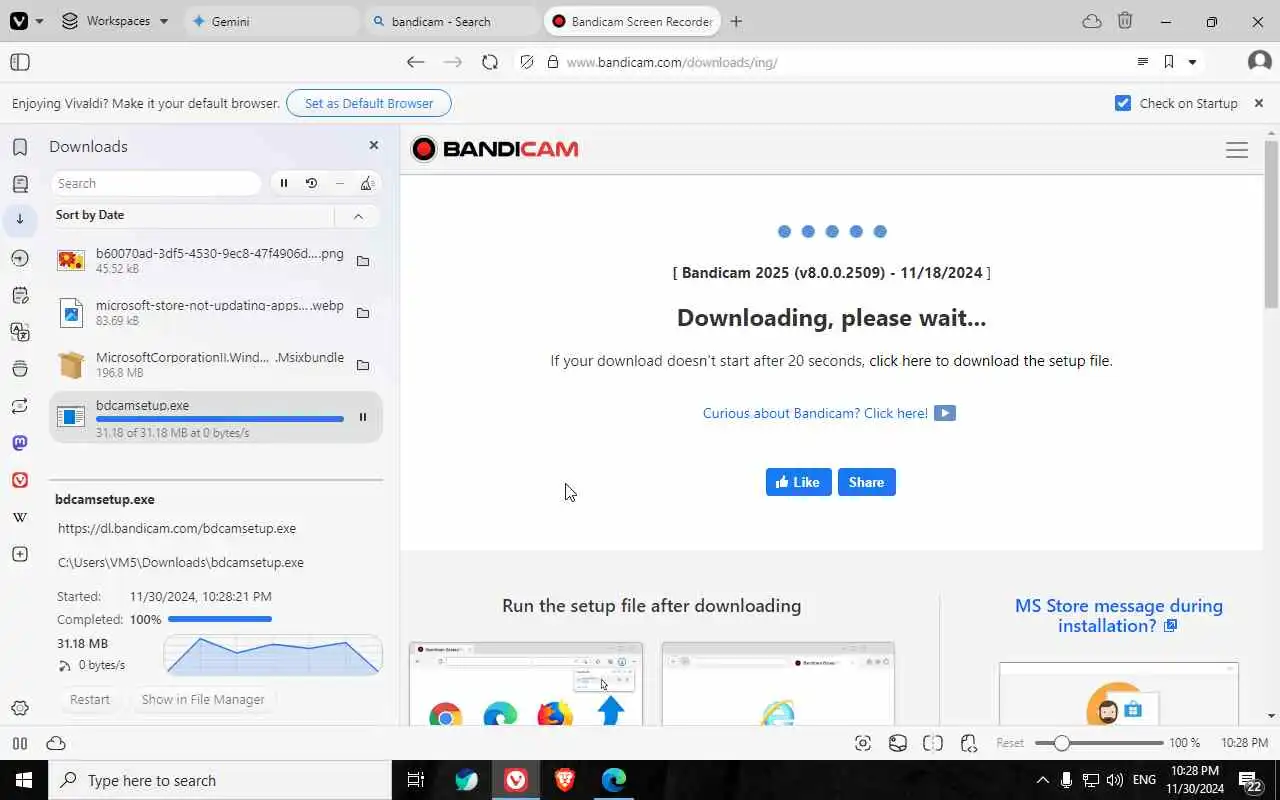Open the Capture Page camera icon

pos(863,743)
